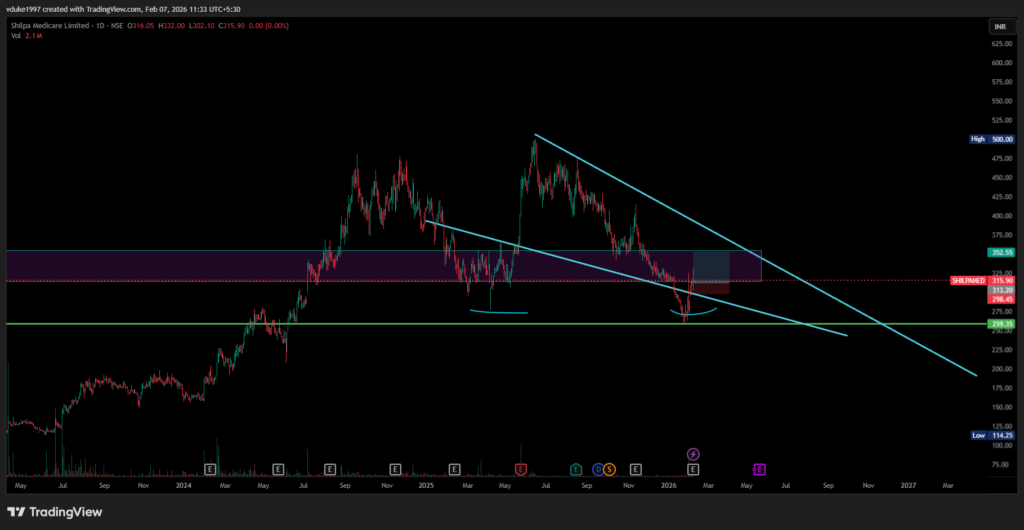The width and height of the screenshot is (1024, 530).
Task: Click the red earnings marker near May 2025
Action: (x=520, y=468)
